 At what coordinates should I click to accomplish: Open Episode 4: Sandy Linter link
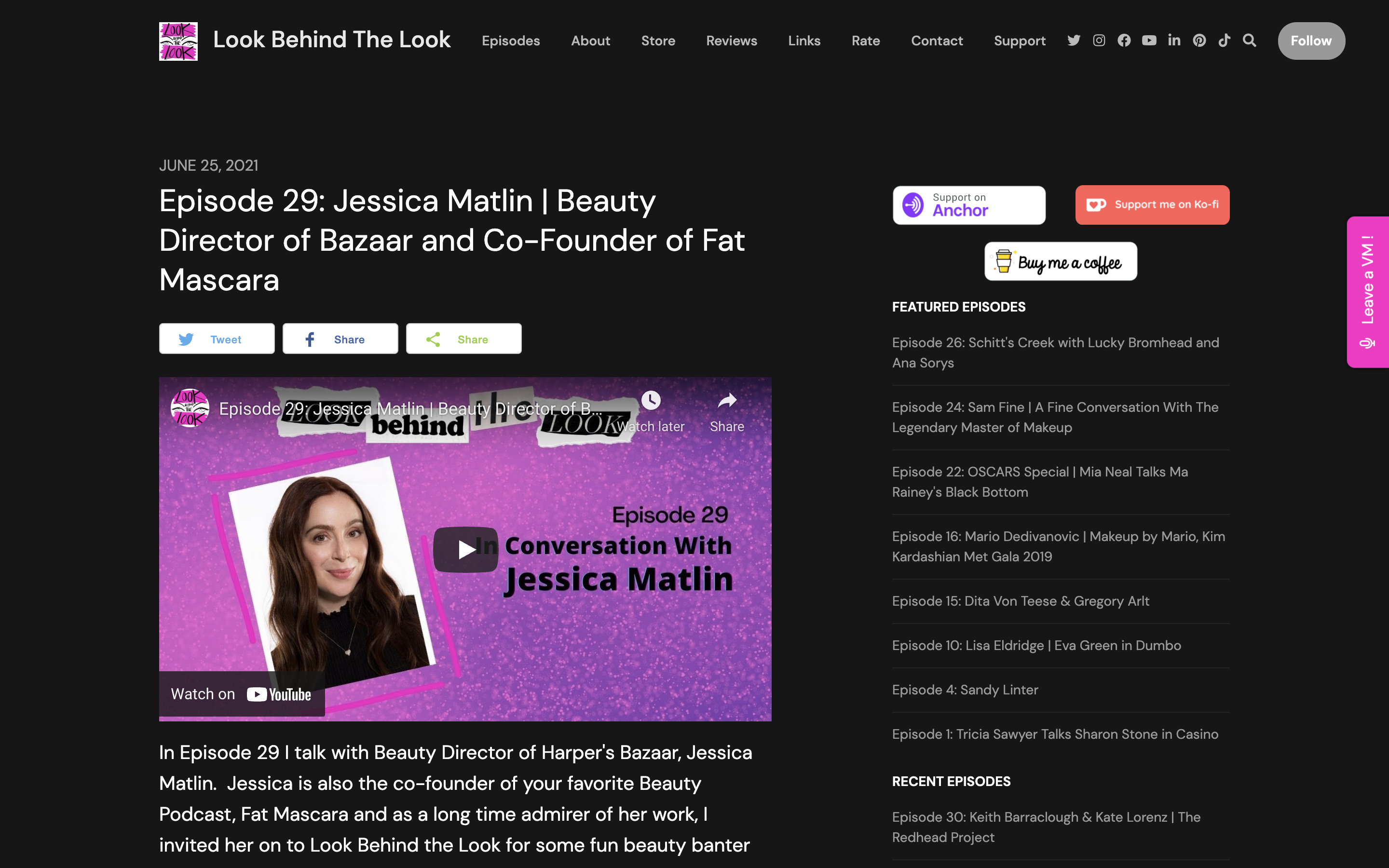[x=965, y=690]
